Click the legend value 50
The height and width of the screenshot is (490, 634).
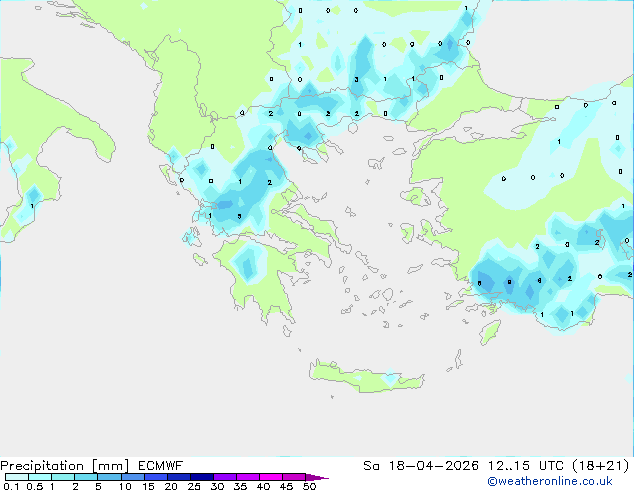pos(310,486)
